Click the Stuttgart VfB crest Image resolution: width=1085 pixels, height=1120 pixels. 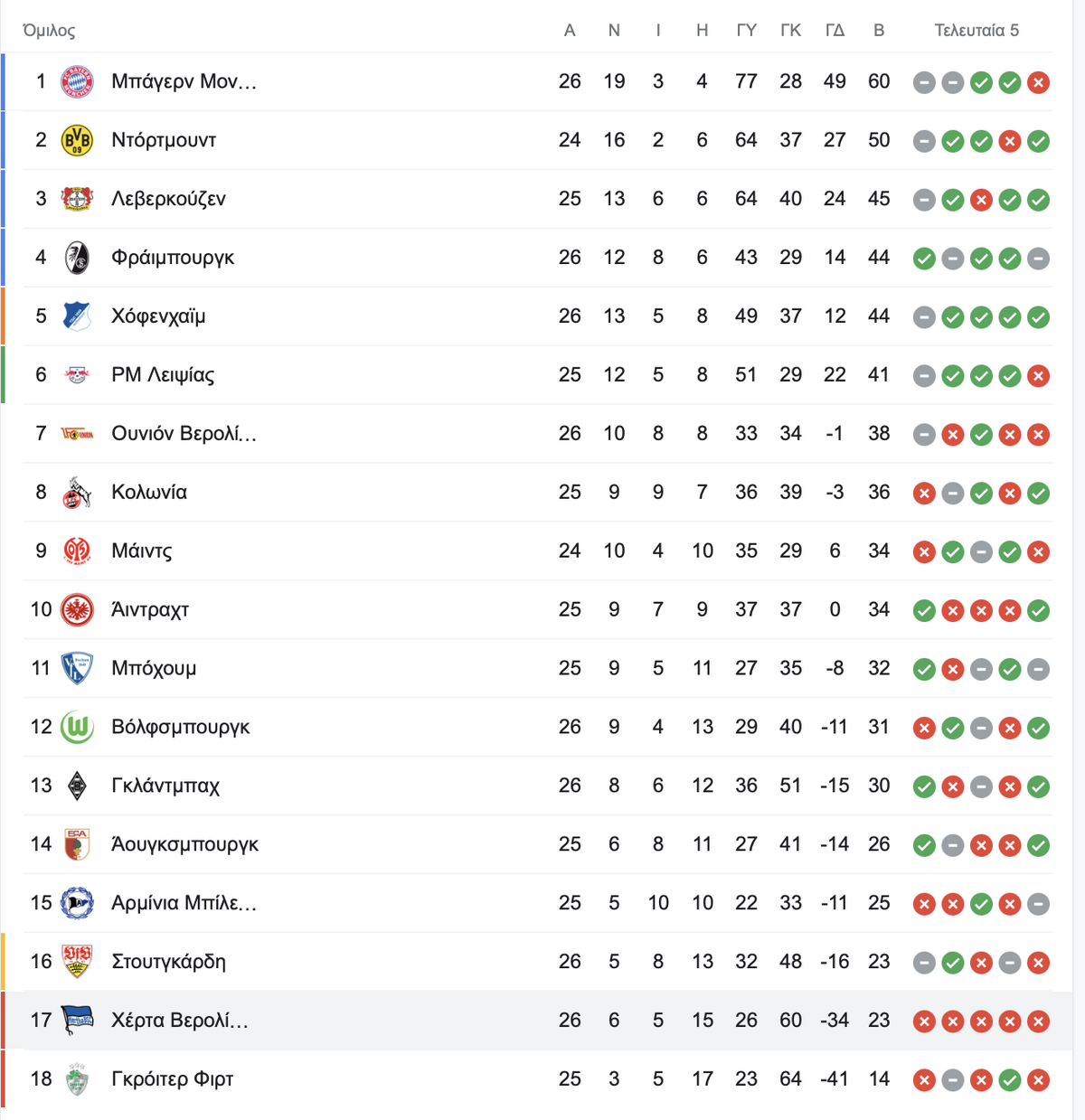(x=77, y=962)
